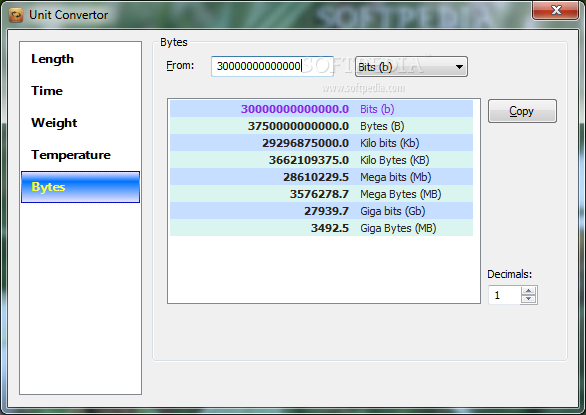Select the Mega Bytes (MB) result row

[321, 194]
